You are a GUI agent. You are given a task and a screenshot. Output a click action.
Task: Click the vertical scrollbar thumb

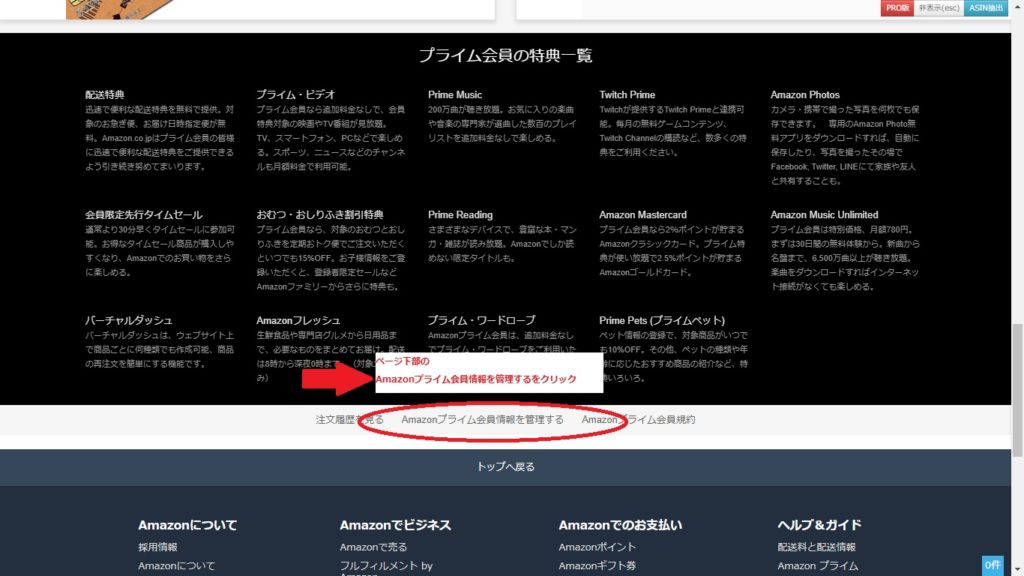tap(1017, 390)
